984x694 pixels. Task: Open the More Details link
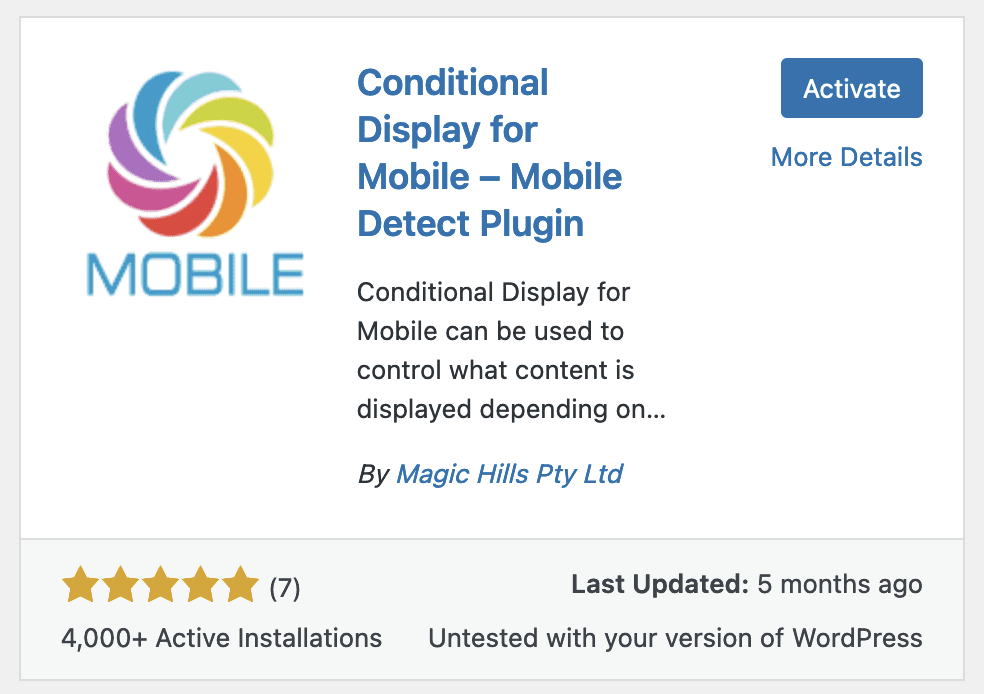847,157
